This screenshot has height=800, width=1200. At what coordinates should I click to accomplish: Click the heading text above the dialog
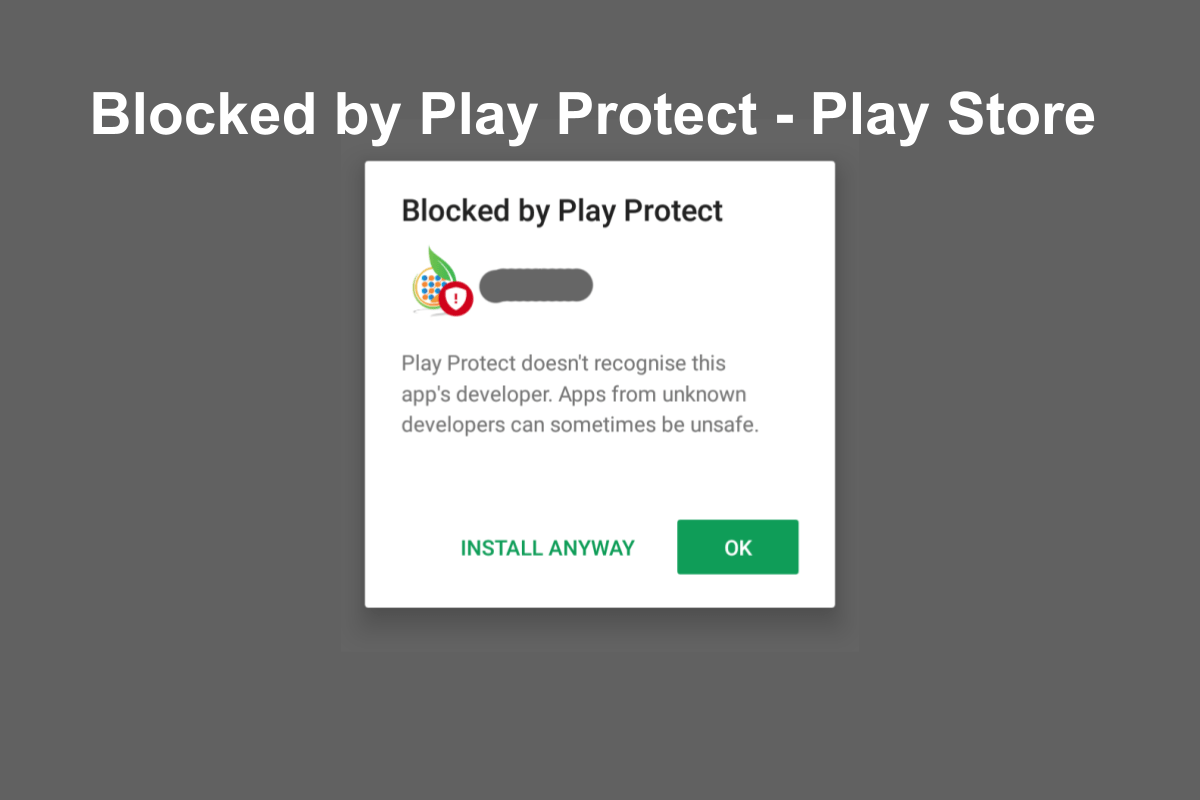(593, 114)
